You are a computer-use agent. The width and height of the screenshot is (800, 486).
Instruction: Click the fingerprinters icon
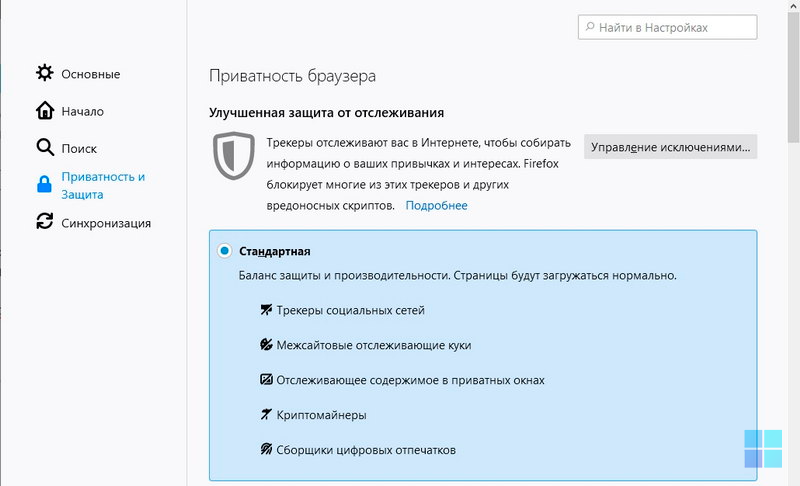click(266, 450)
